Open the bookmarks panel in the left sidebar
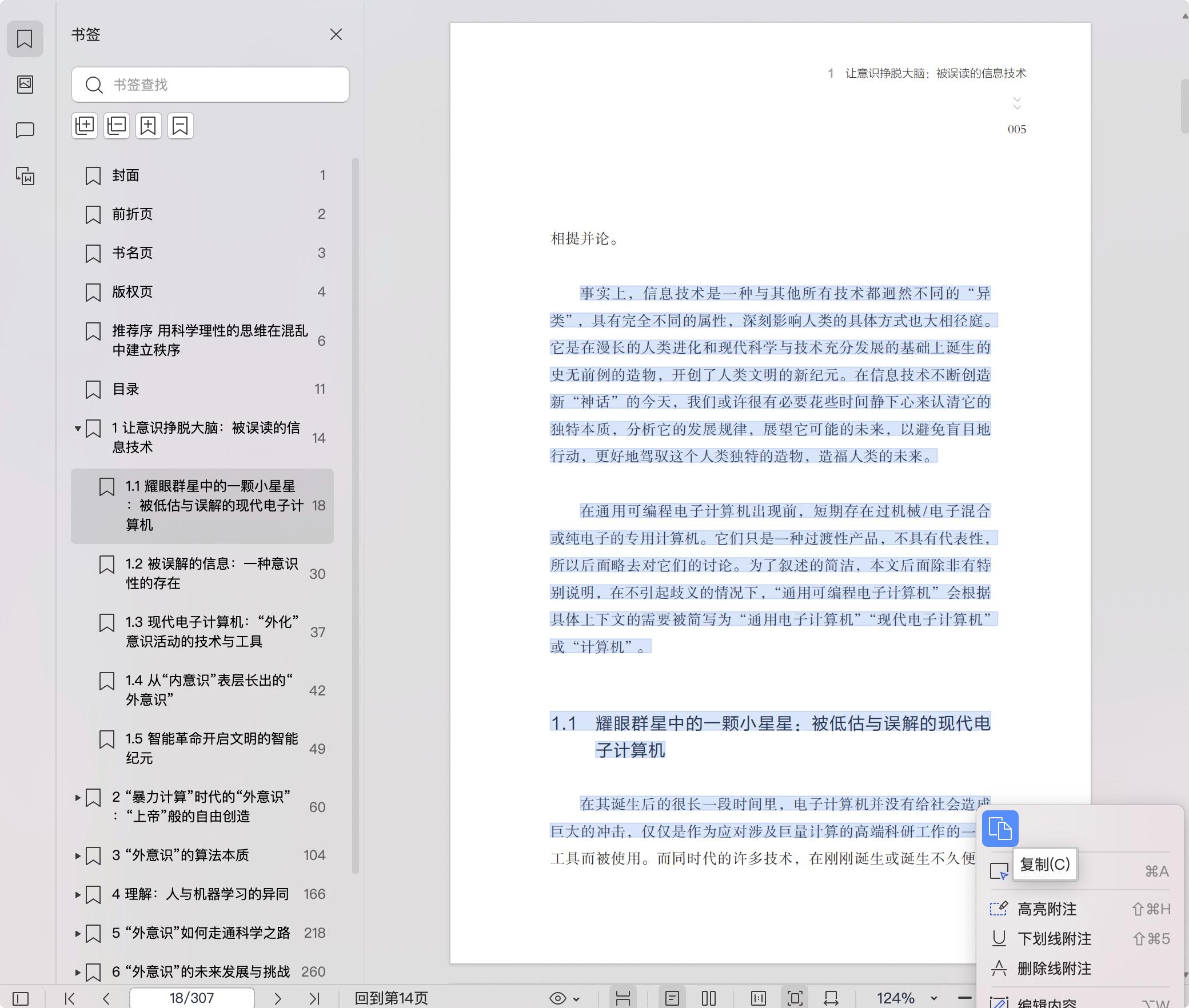This screenshot has width=1189, height=1008. (25, 39)
